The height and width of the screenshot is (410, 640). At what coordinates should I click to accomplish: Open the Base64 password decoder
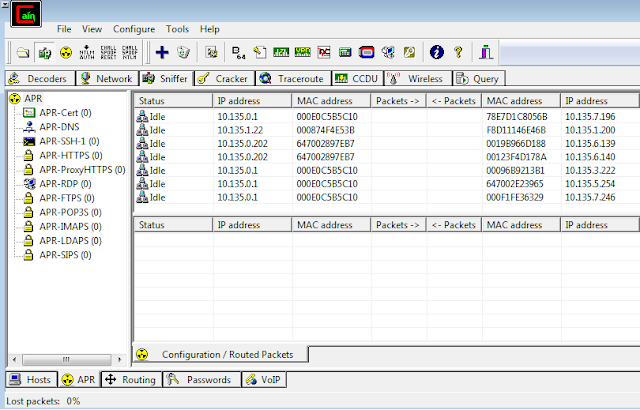coord(239,52)
